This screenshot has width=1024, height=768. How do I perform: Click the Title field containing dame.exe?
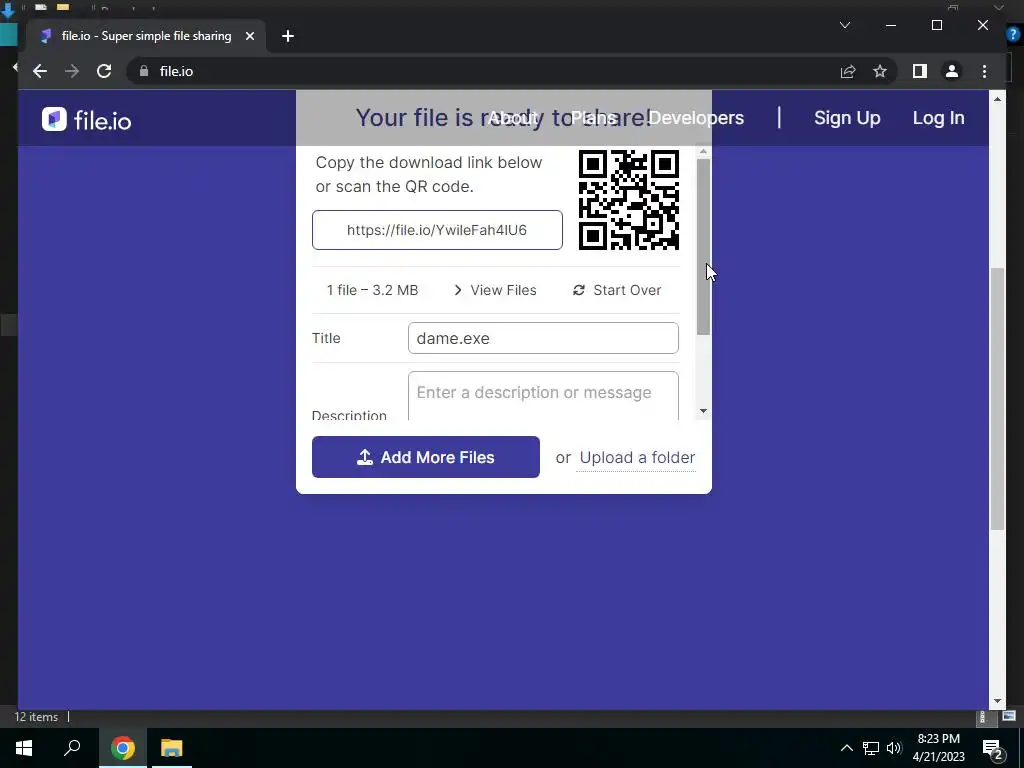[x=543, y=338]
